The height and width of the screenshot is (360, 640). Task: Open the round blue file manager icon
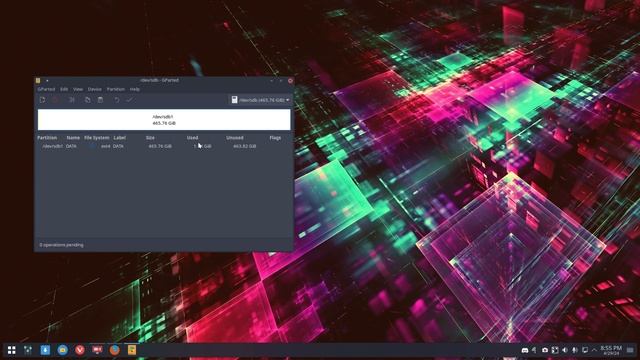62,350
